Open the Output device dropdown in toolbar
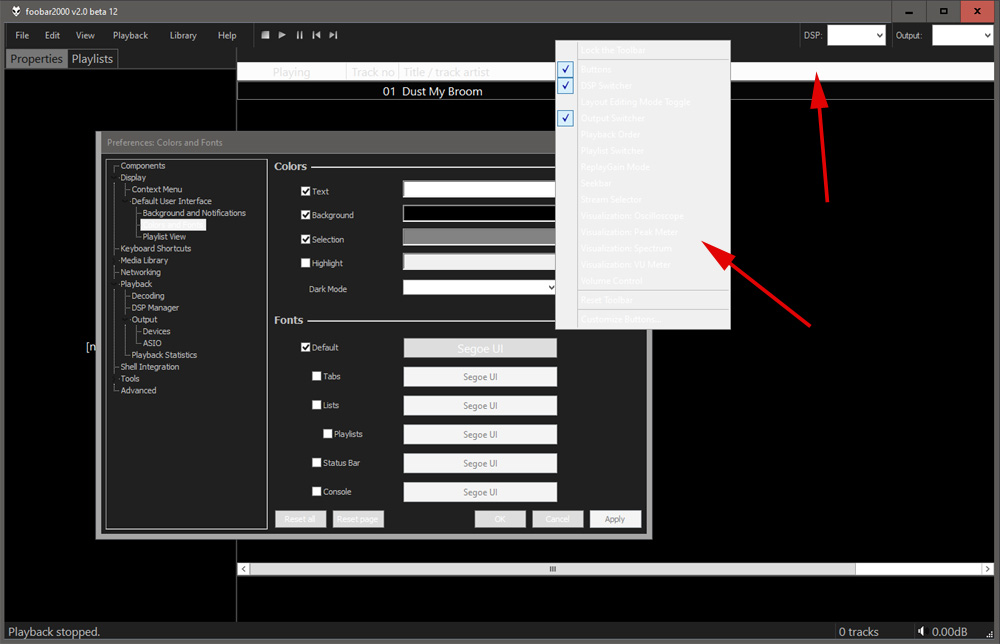This screenshot has height=644, width=1000. [x=962, y=35]
